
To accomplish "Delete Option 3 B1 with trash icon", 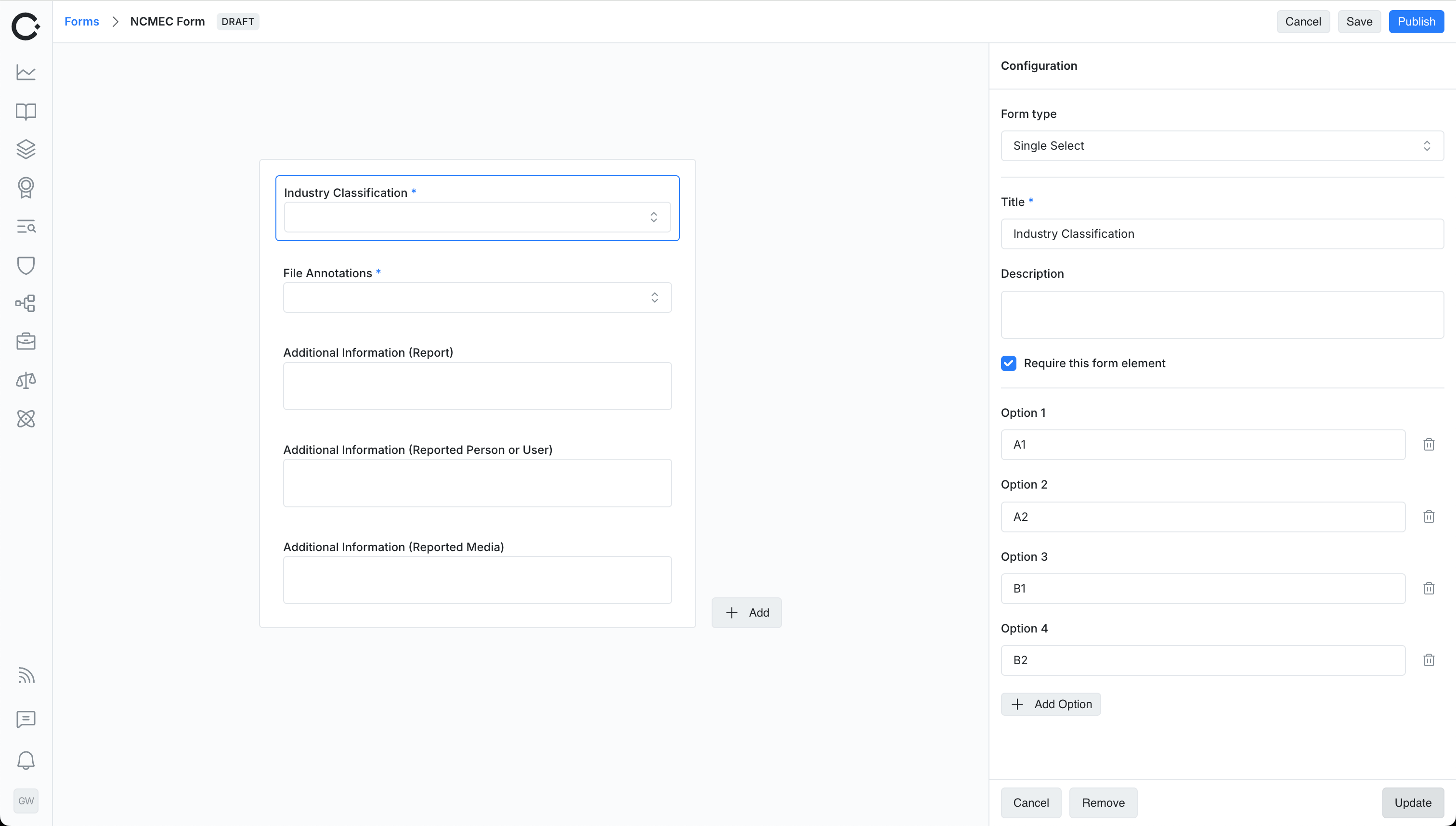I will tap(1429, 588).
